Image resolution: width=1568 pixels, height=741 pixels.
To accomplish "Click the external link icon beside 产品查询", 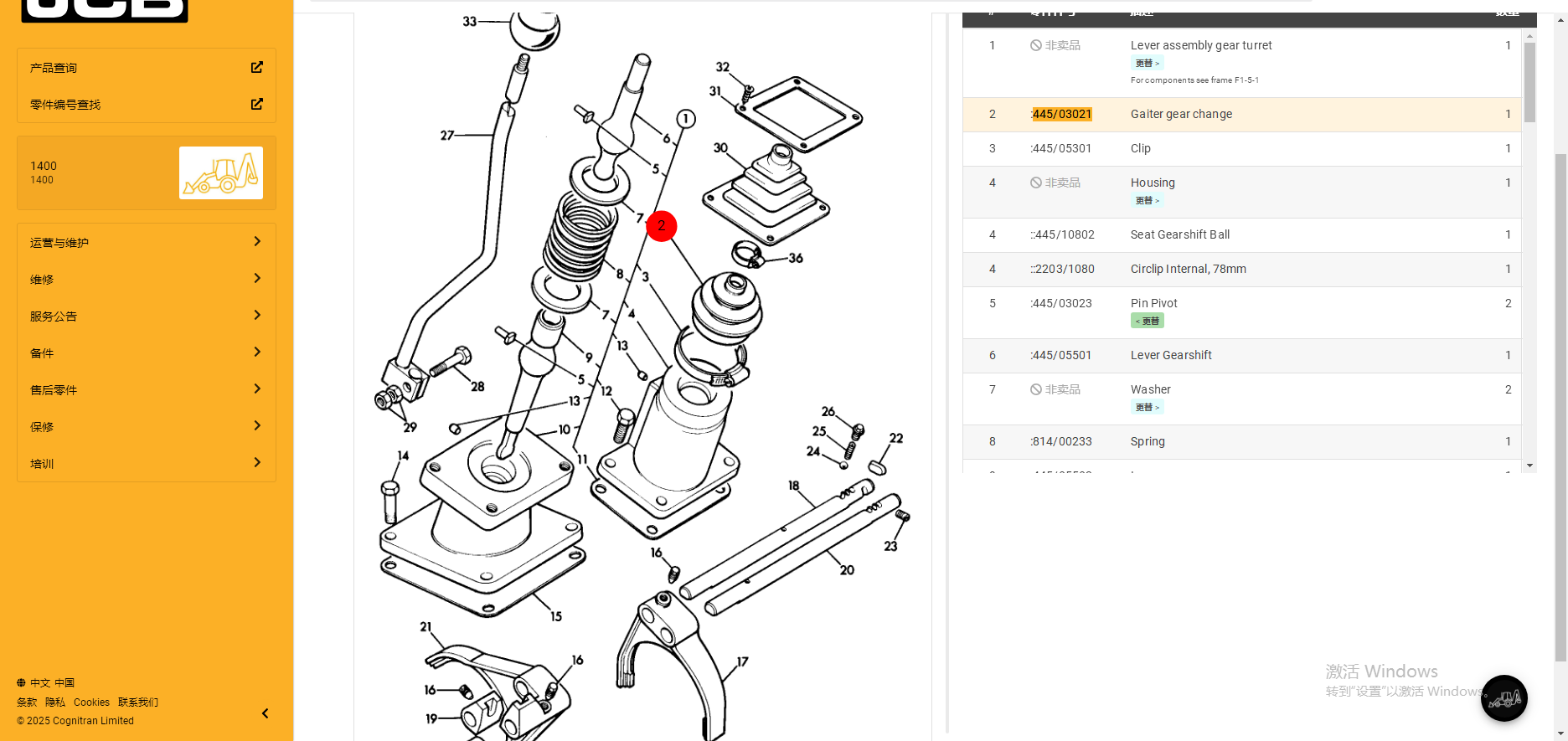I will pos(256,68).
